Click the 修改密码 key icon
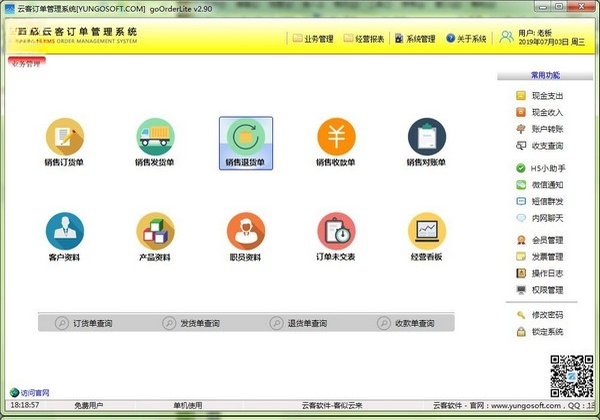Viewport: 600px width, 420px height. pyautogui.click(x=521, y=315)
